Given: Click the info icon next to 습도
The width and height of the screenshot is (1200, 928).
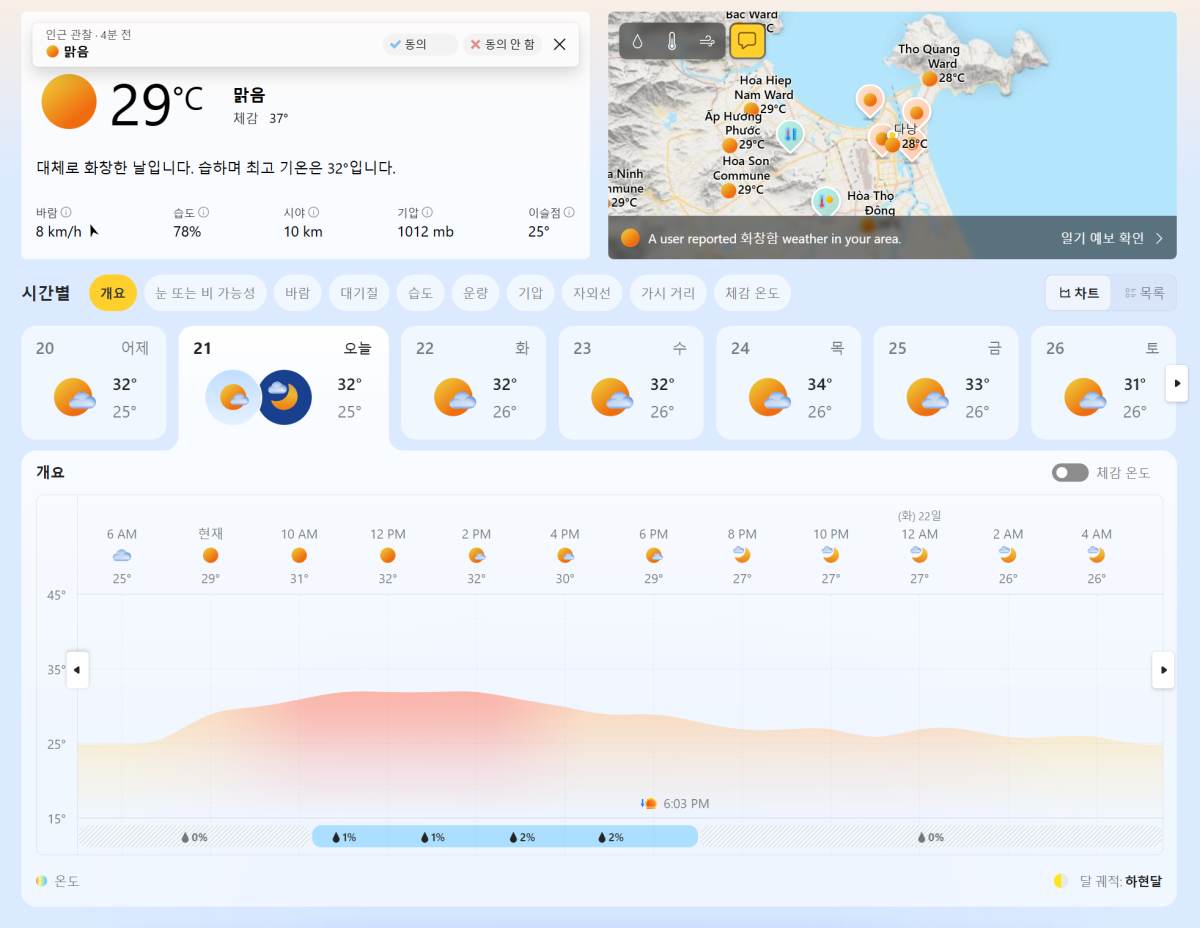Looking at the screenshot, I should (x=203, y=212).
